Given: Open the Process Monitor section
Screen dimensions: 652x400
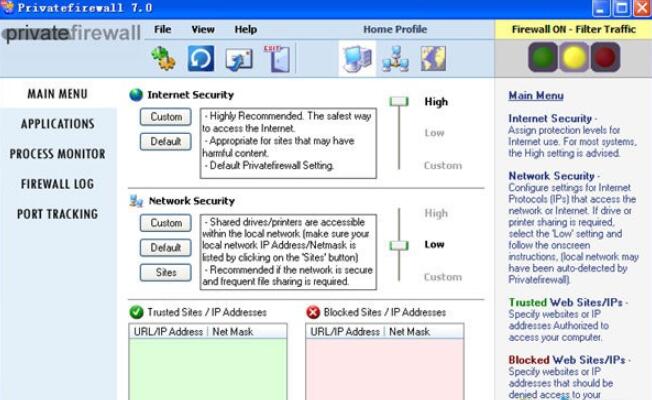Looking at the screenshot, I should point(57,154).
